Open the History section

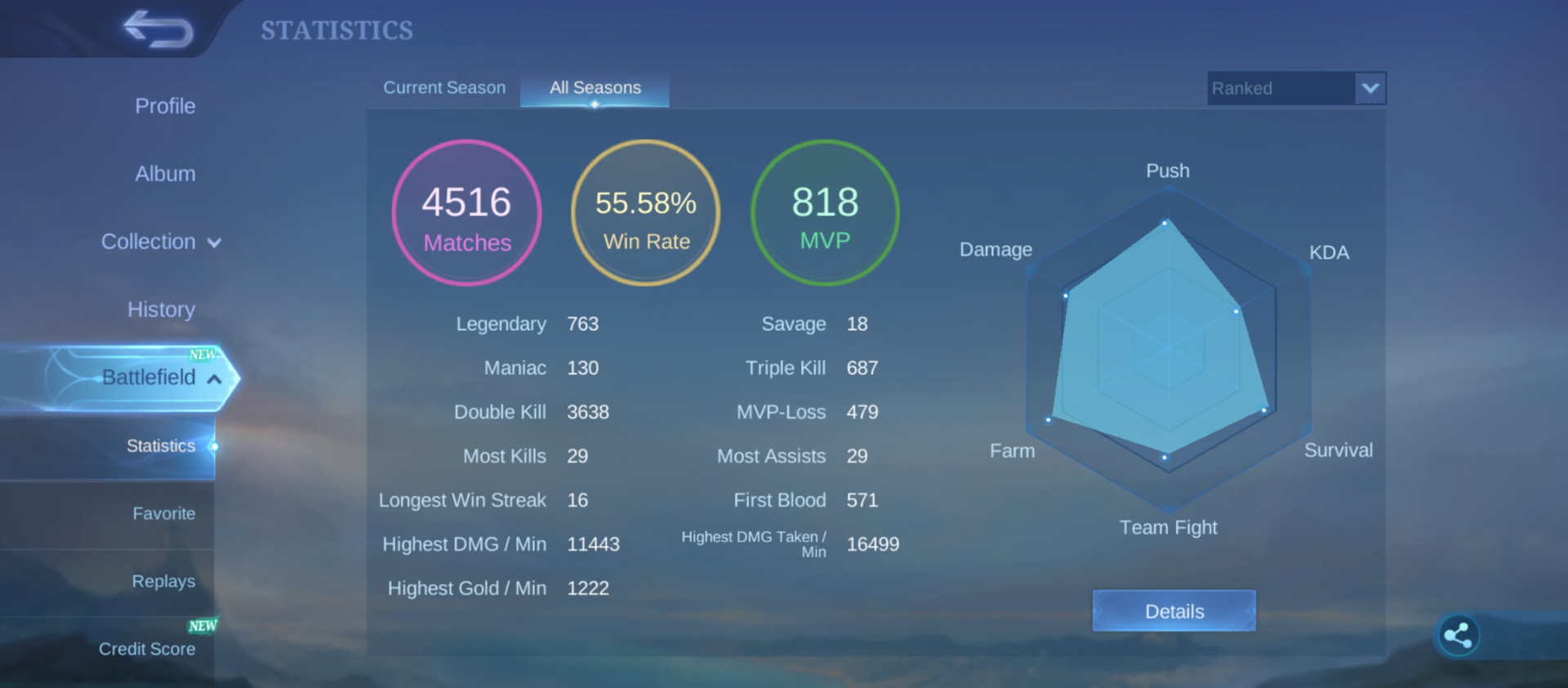pos(162,309)
